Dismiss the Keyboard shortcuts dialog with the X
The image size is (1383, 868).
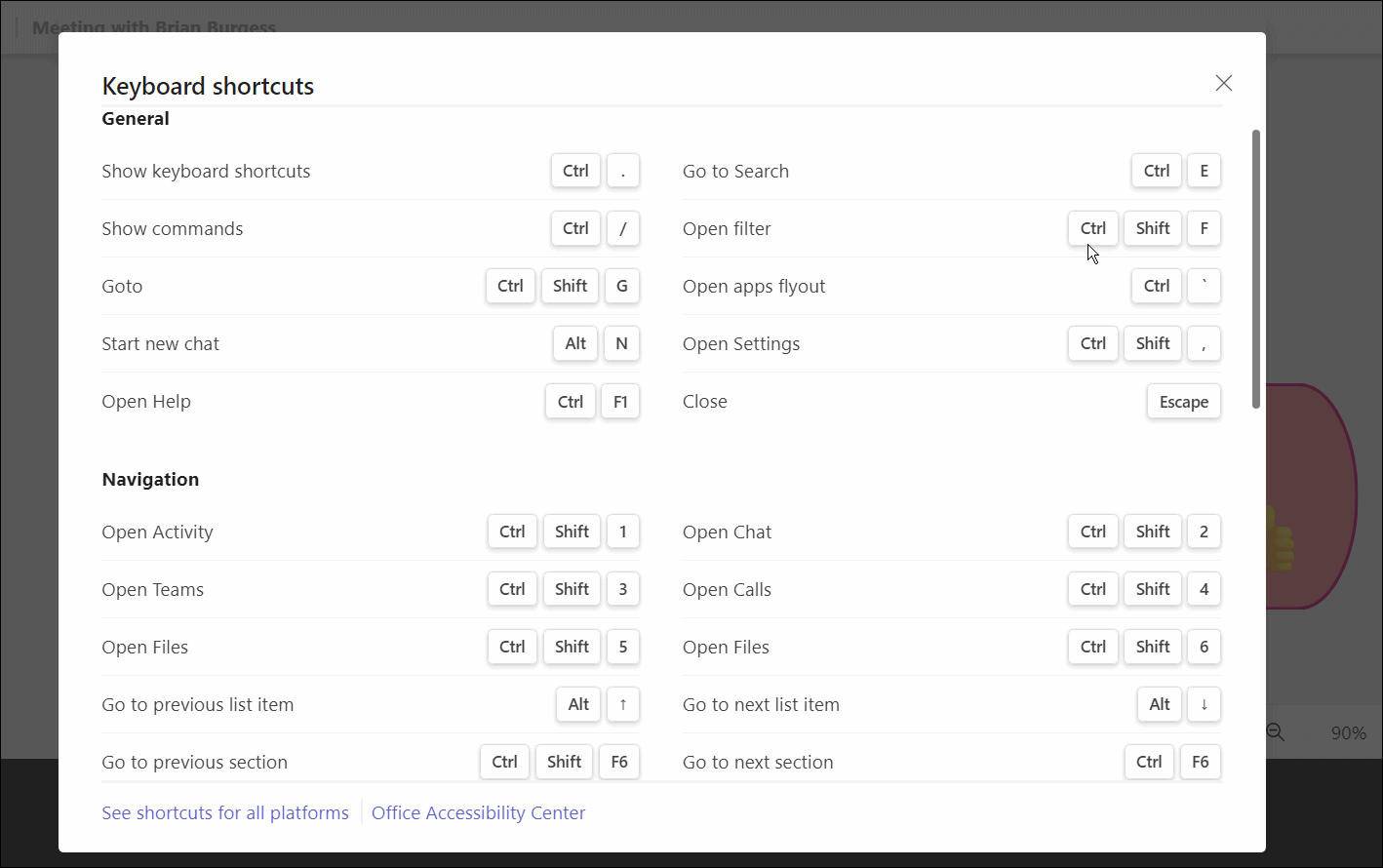click(x=1224, y=83)
